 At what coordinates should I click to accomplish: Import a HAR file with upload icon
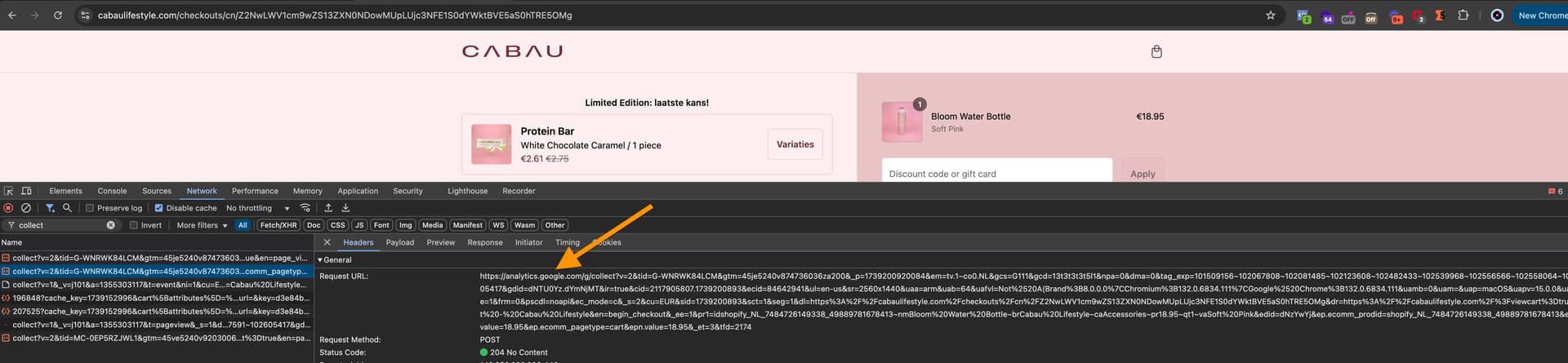[x=328, y=208]
